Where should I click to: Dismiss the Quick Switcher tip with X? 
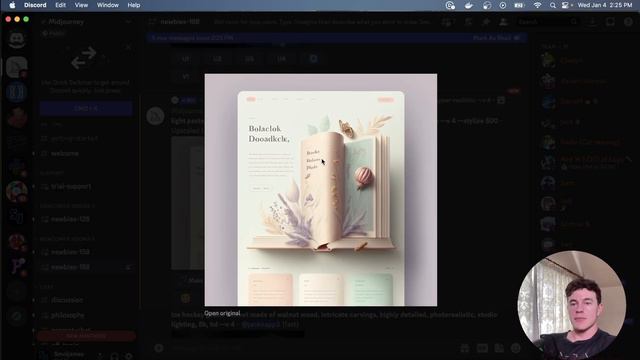coord(128,47)
